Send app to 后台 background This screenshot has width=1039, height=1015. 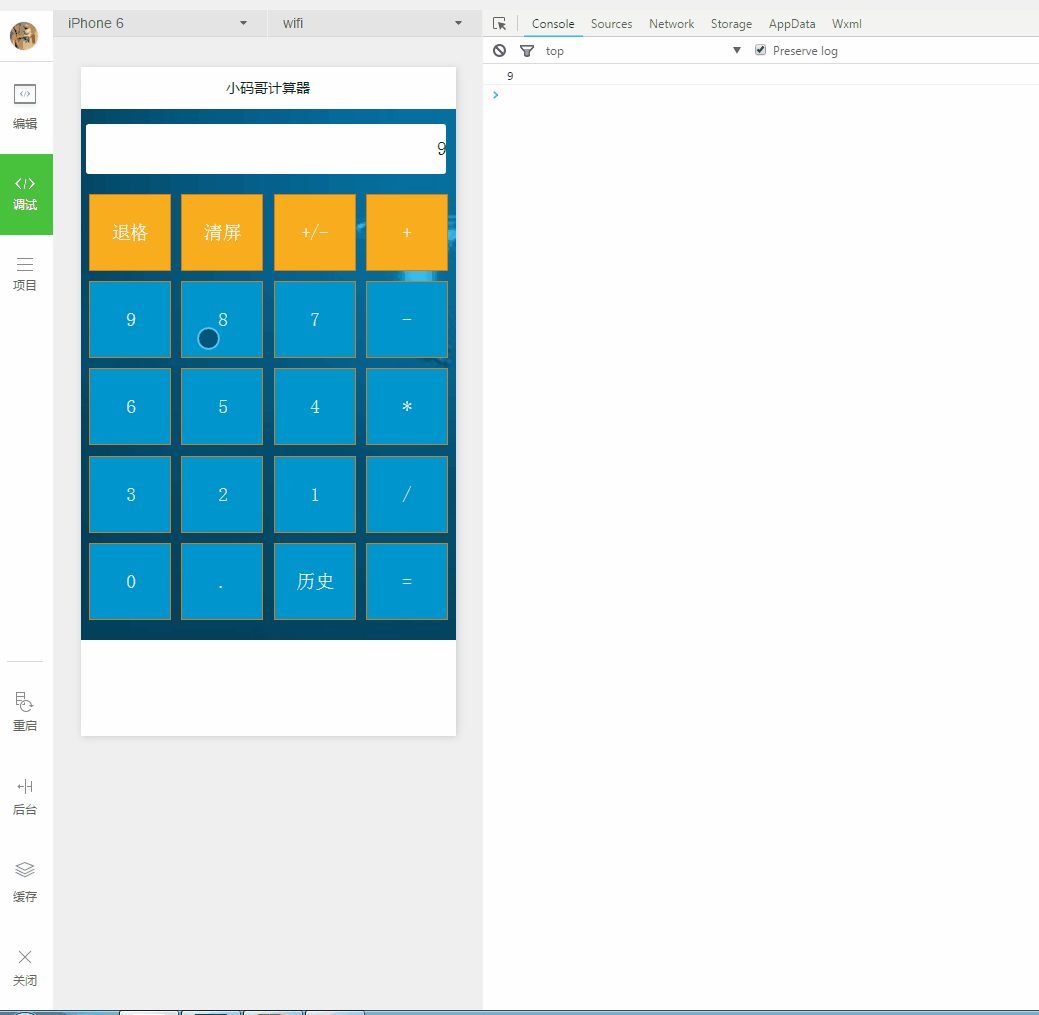[x=25, y=797]
